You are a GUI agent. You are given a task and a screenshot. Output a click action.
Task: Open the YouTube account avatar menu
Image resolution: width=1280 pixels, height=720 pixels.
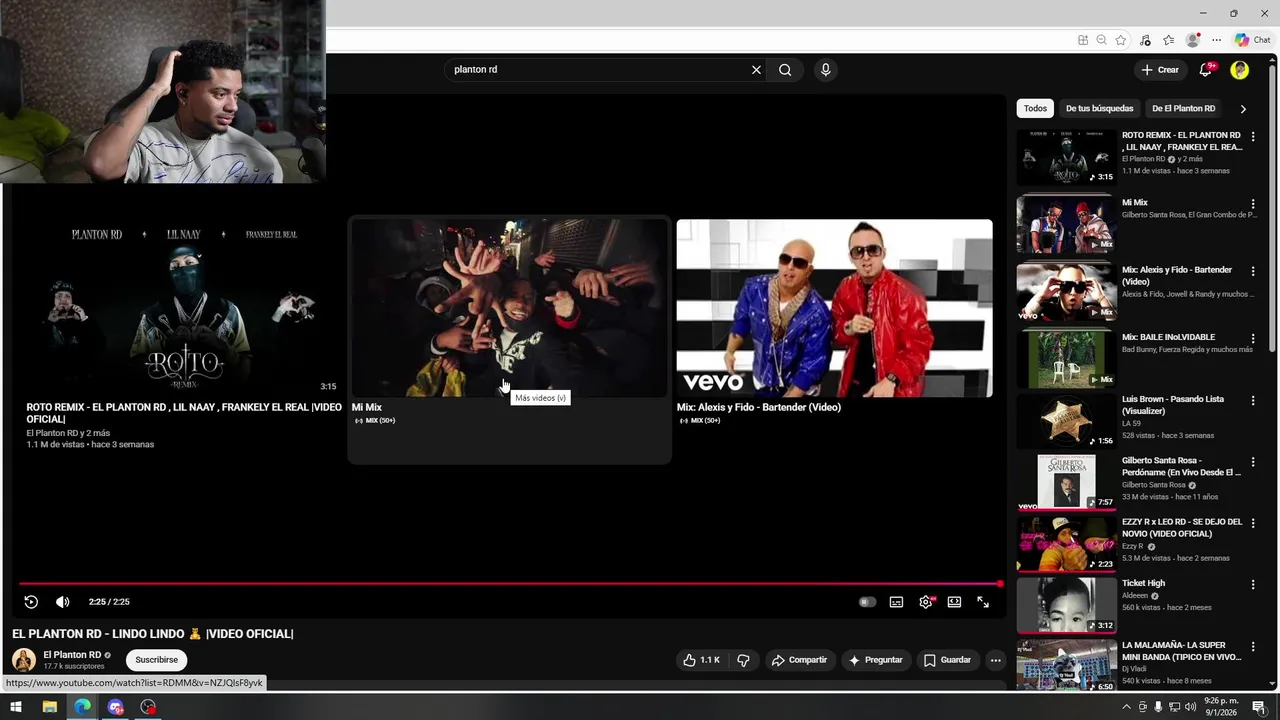point(1240,70)
